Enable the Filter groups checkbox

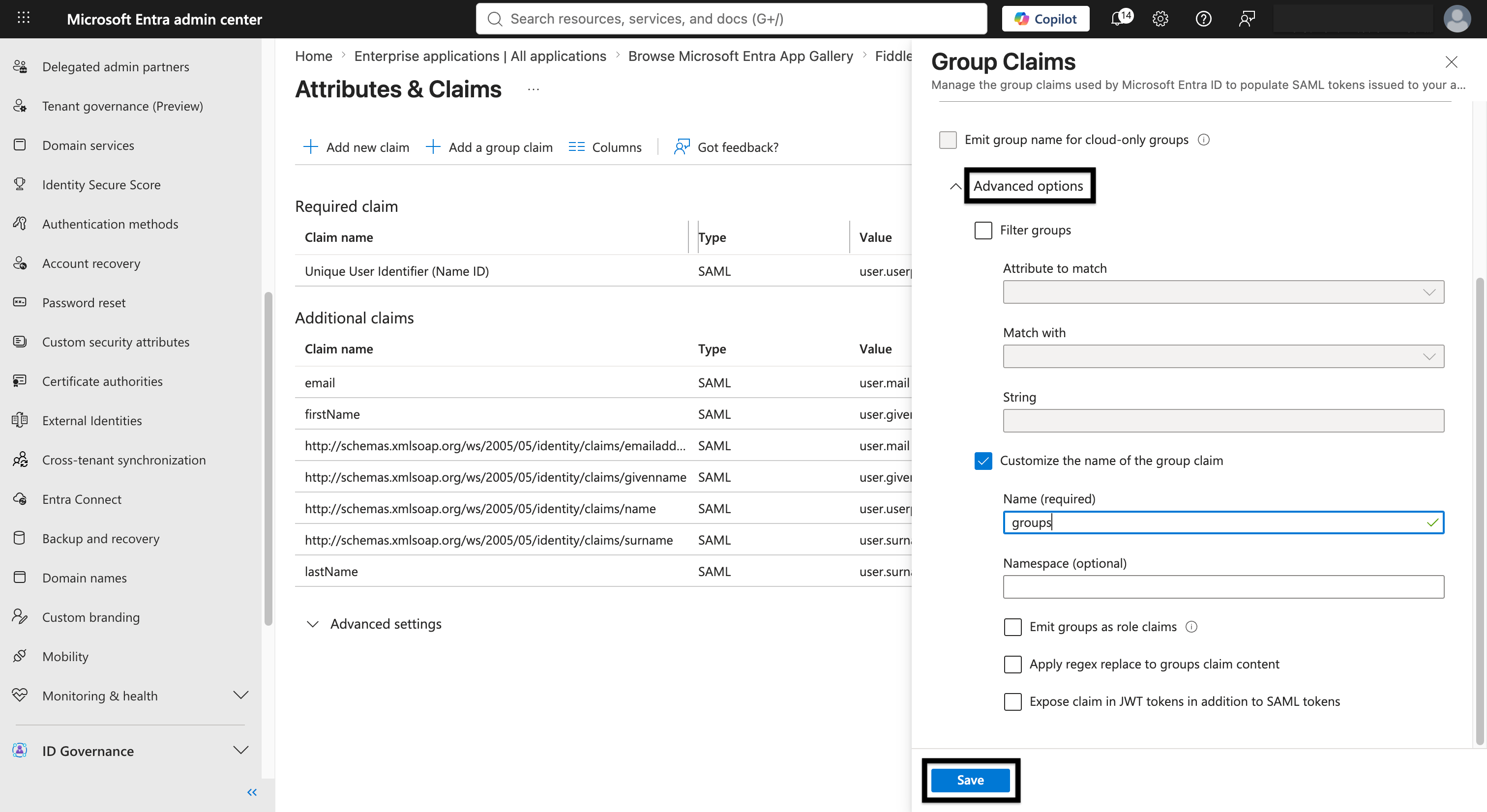click(x=983, y=230)
